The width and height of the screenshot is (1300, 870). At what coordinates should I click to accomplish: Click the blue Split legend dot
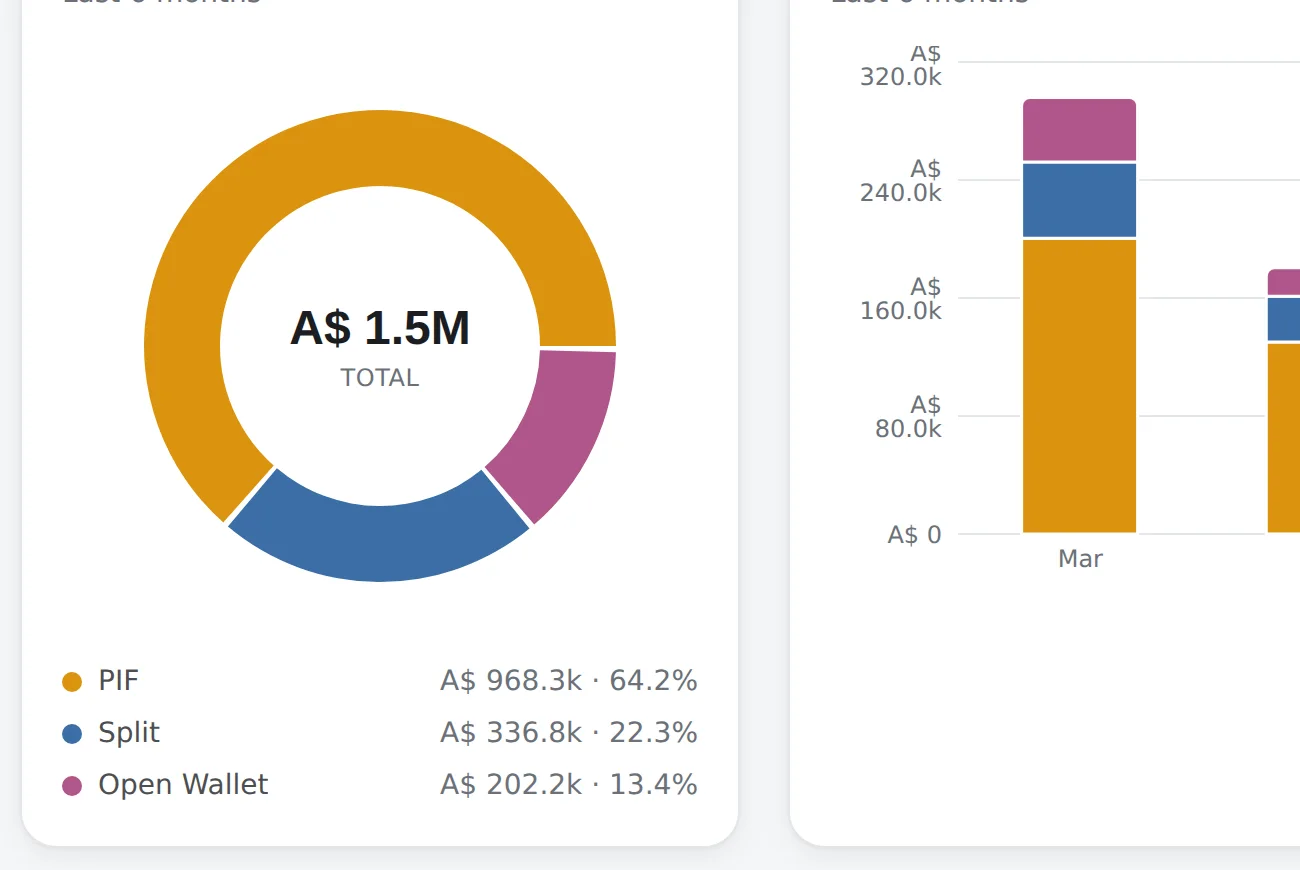pyautogui.click(x=72, y=734)
